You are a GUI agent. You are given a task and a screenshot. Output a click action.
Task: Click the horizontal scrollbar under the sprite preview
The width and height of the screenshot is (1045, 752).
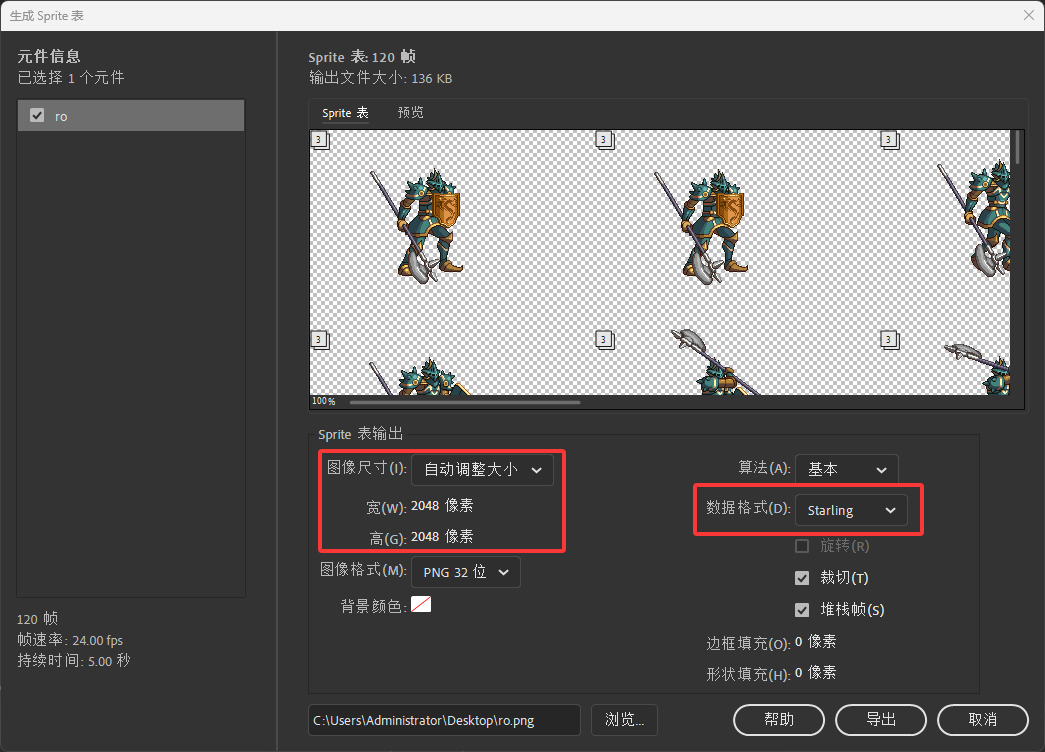(x=465, y=402)
